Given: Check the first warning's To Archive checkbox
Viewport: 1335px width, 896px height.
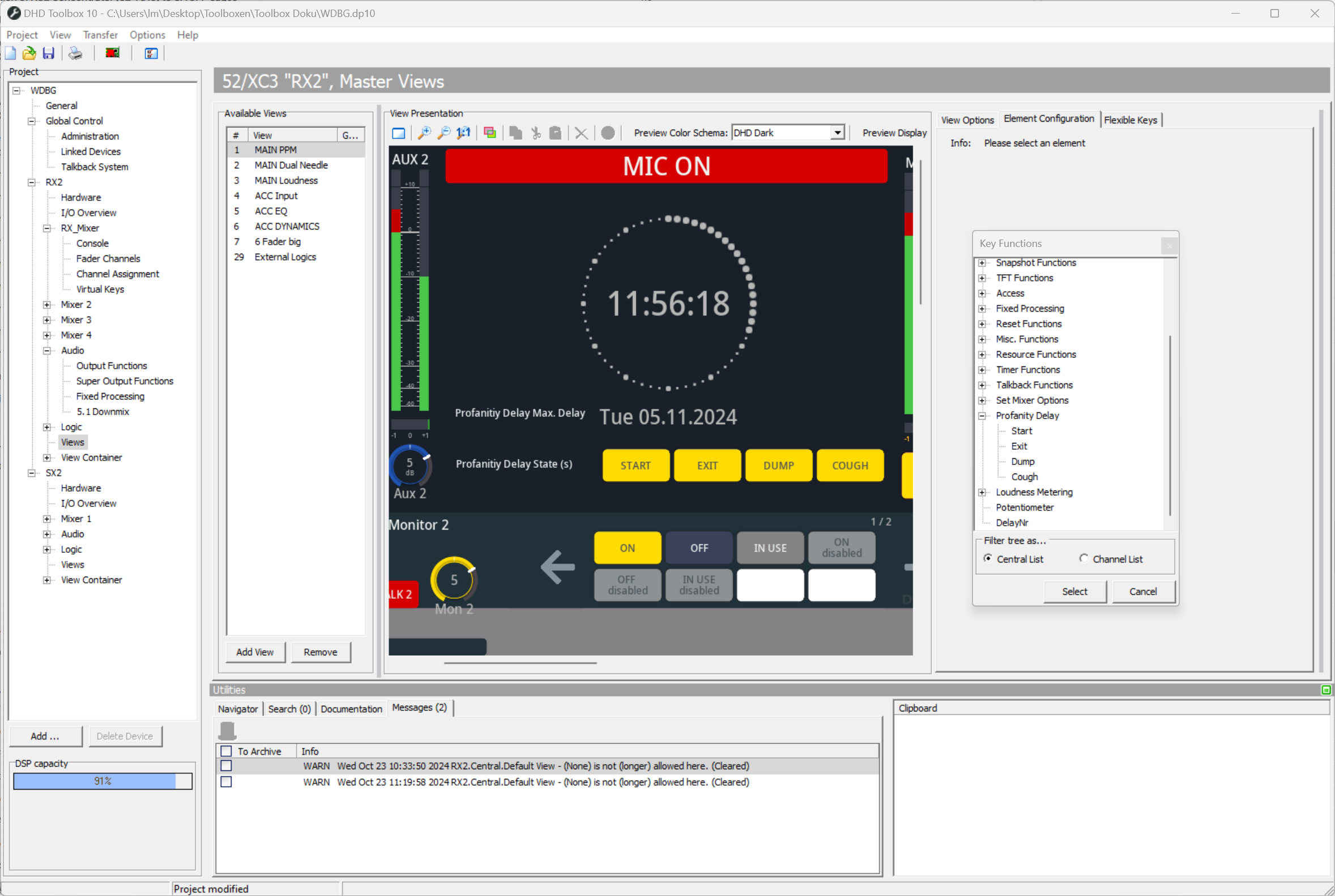Looking at the screenshot, I should click(x=227, y=766).
